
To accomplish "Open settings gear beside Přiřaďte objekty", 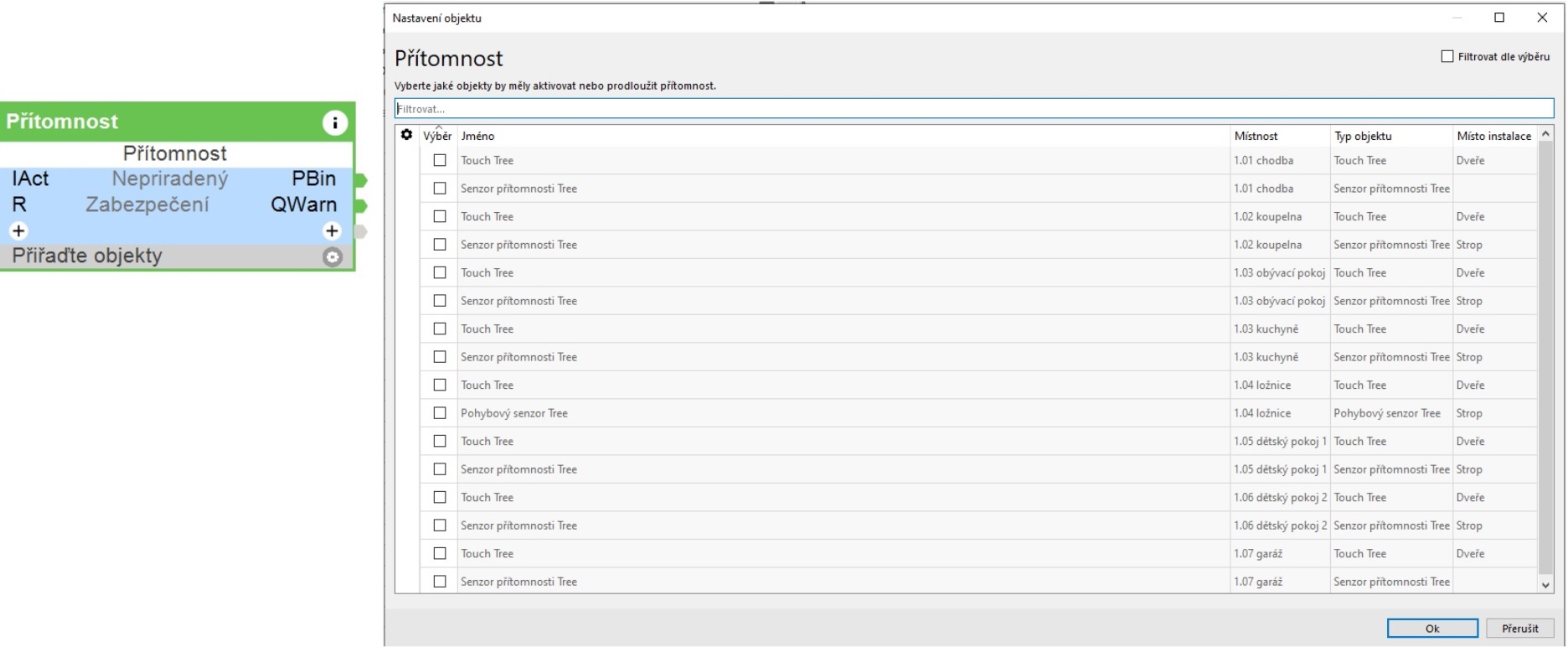I will click(333, 257).
